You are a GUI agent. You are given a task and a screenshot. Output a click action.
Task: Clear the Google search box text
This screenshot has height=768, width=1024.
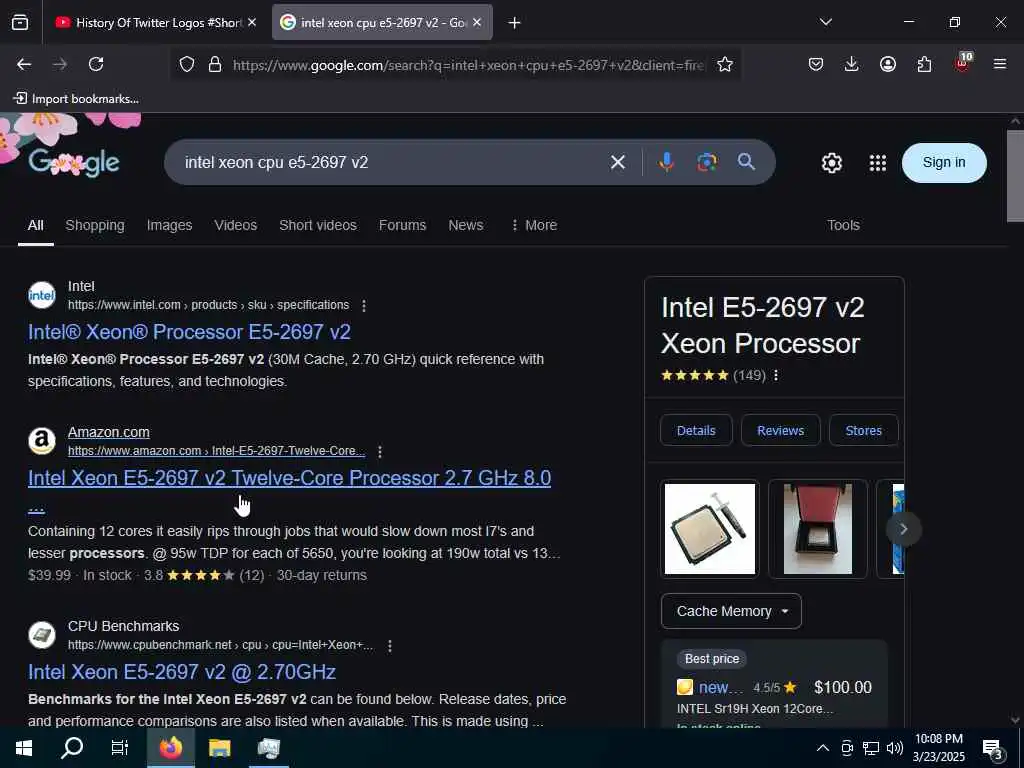pos(618,162)
